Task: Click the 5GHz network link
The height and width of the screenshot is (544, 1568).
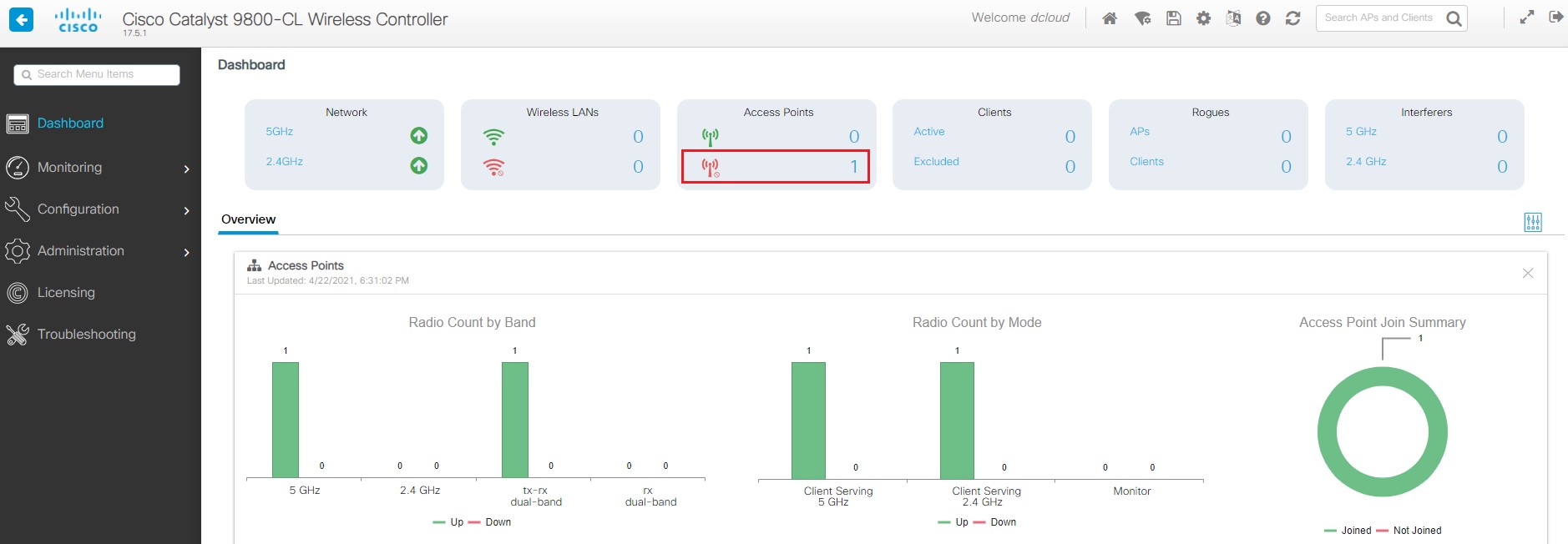Action: coord(280,132)
